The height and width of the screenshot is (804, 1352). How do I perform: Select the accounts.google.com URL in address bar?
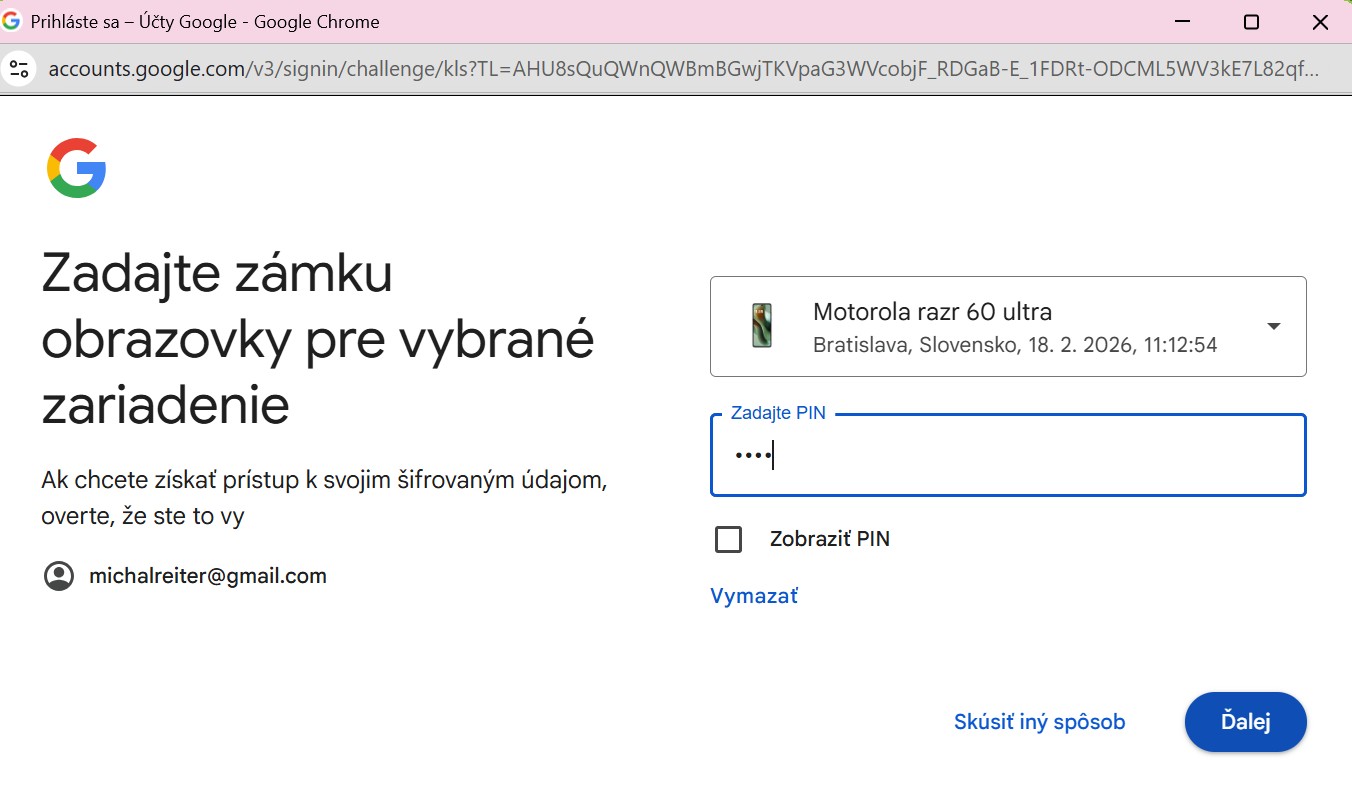[x=680, y=69]
